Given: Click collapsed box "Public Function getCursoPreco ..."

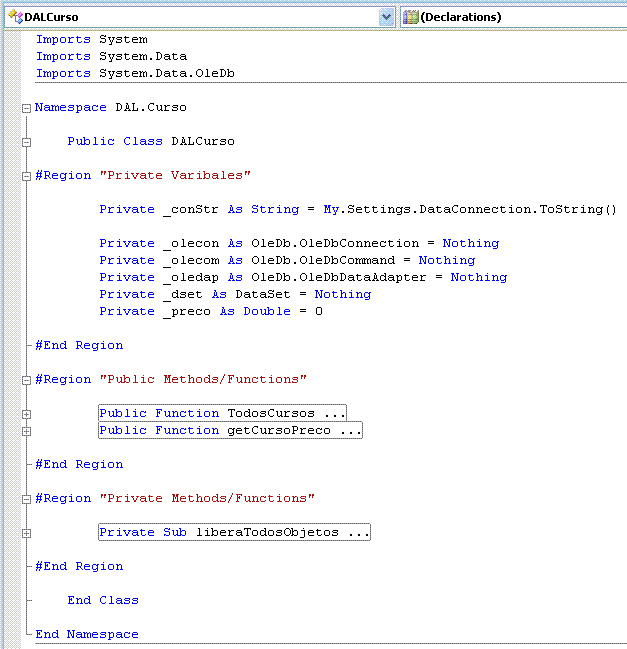Looking at the screenshot, I should [231, 430].
